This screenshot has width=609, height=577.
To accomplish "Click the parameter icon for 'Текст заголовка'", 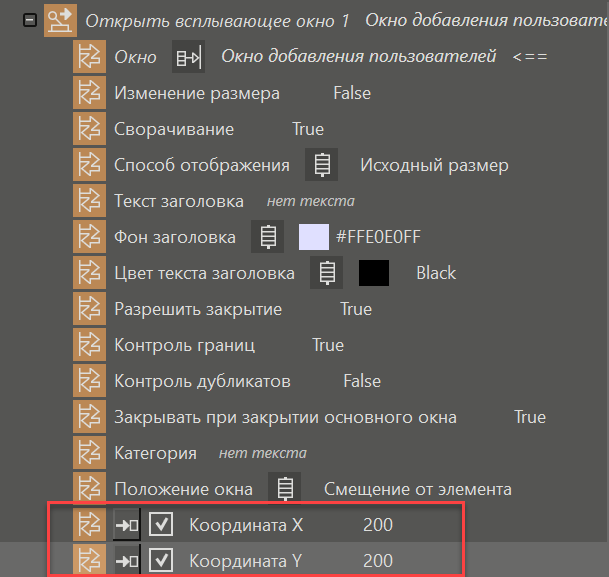I will [x=90, y=201].
